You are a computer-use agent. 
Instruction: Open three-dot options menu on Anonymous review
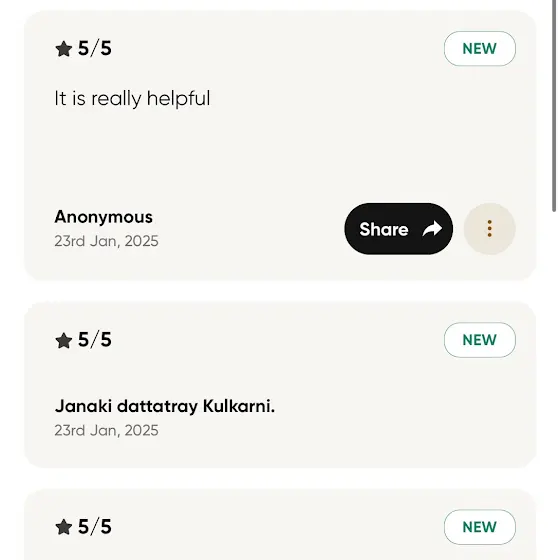[x=490, y=229]
